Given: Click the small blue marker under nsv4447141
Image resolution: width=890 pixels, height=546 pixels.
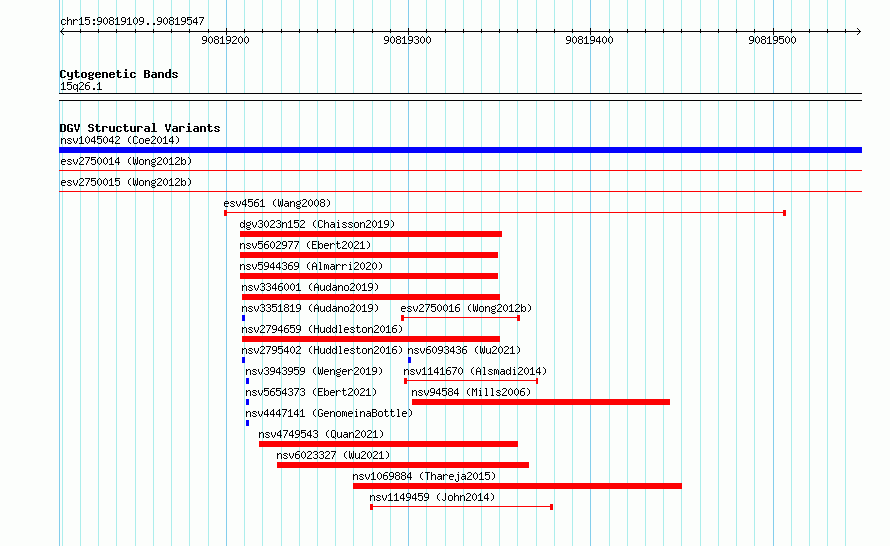Looking at the screenshot, I should [247, 423].
